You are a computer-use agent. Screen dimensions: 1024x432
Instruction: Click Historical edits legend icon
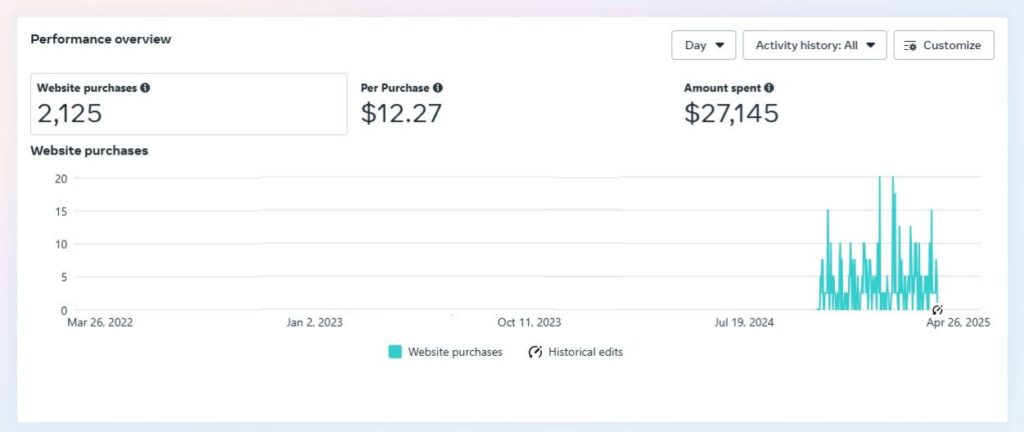click(535, 352)
